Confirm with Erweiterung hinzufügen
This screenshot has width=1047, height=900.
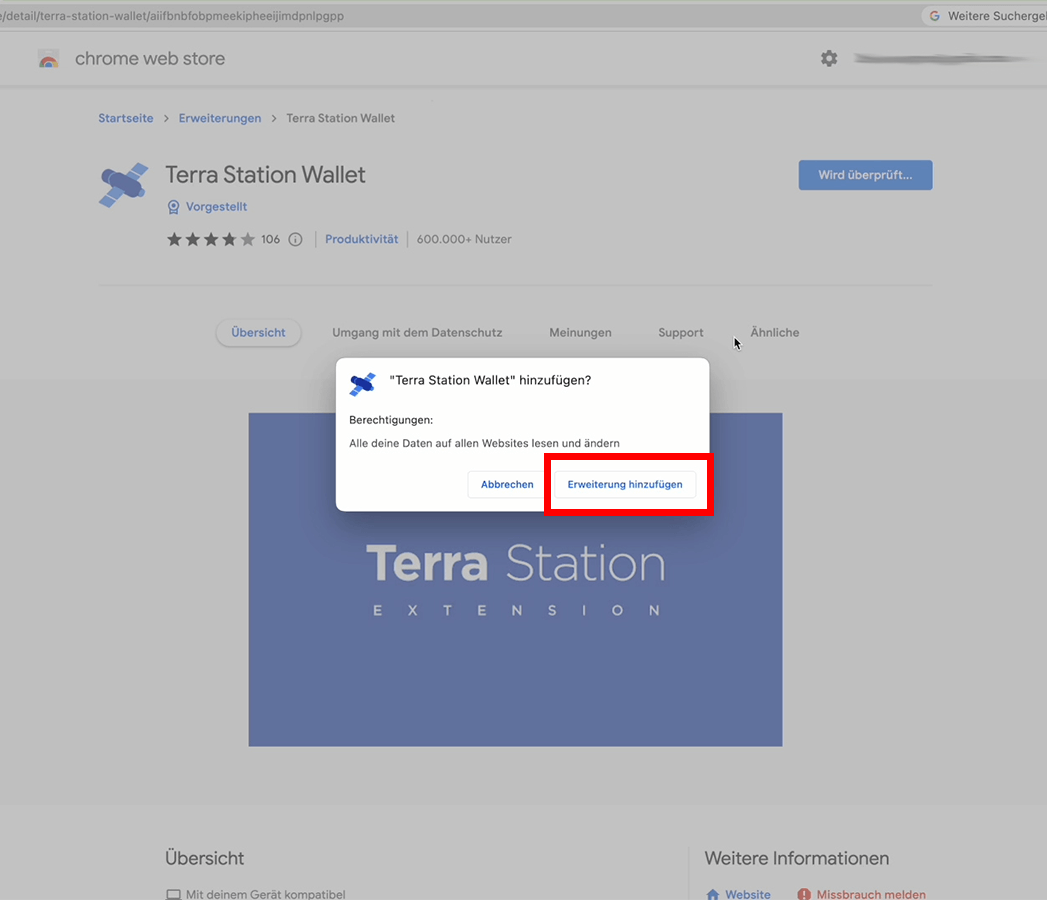tap(625, 484)
